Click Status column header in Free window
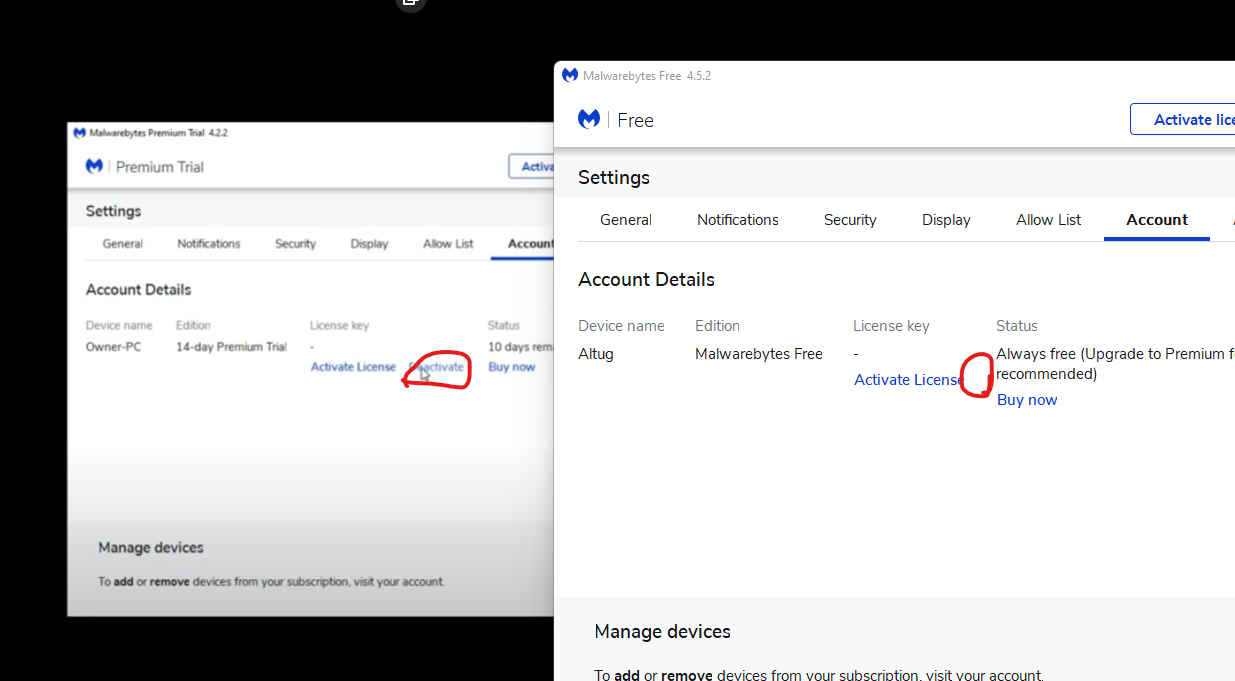Image resolution: width=1235 pixels, height=681 pixels. click(1017, 325)
